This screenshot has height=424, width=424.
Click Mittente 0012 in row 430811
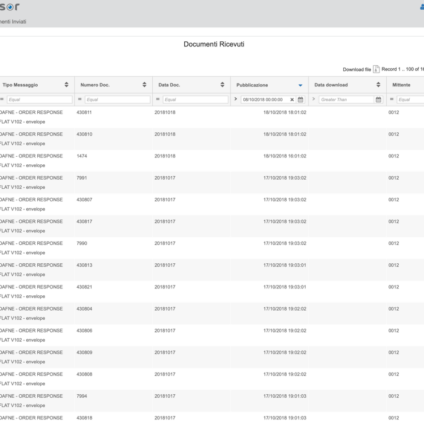click(x=393, y=112)
